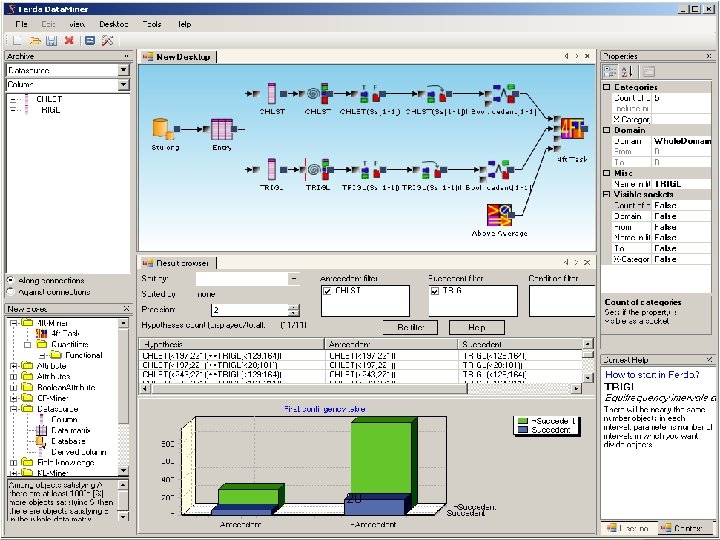Select the first hypothesis row in table
This screenshot has width=720, height=540.
(x=360, y=355)
